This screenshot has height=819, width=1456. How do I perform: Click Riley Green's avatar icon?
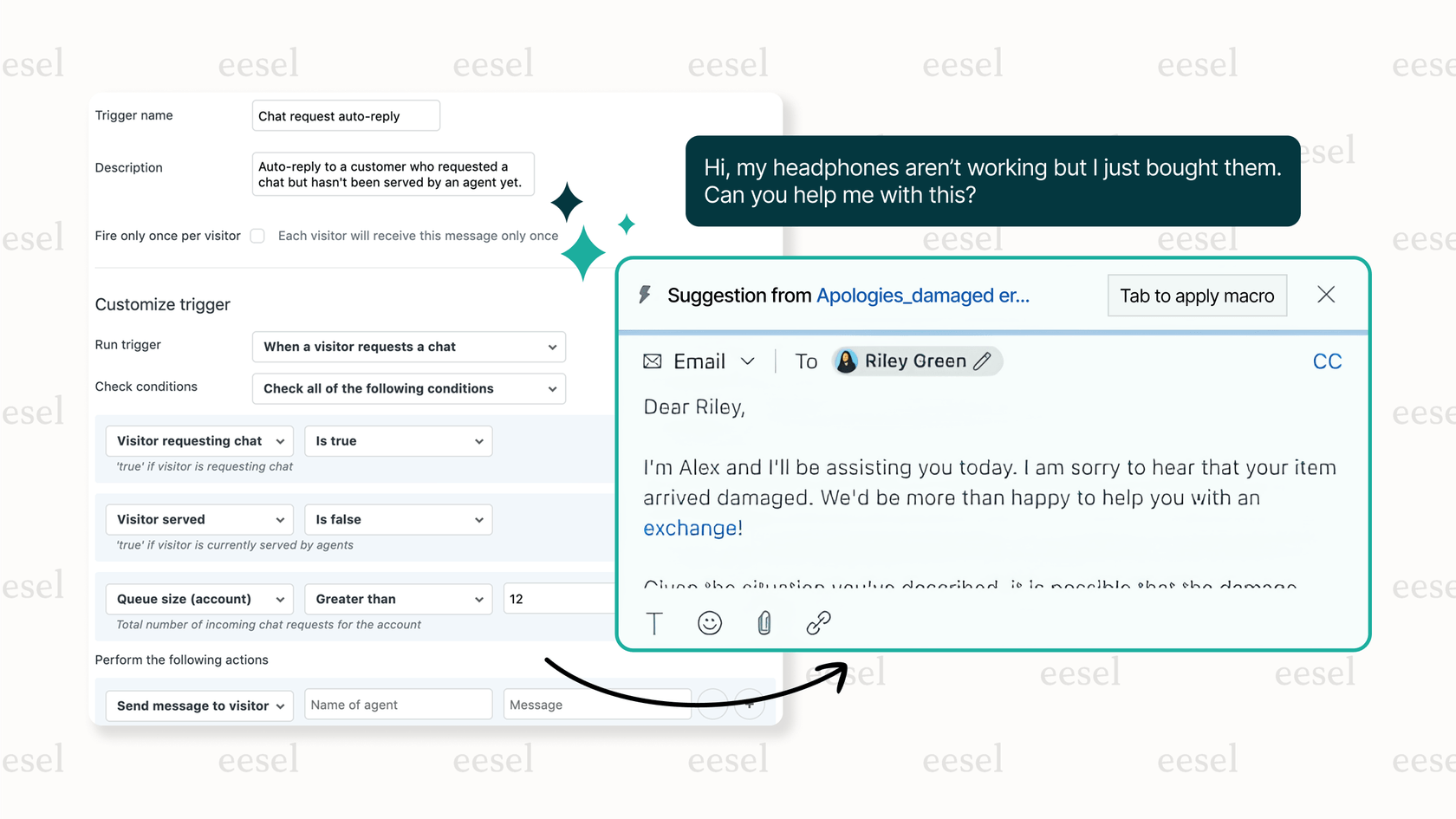(x=845, y=361)
